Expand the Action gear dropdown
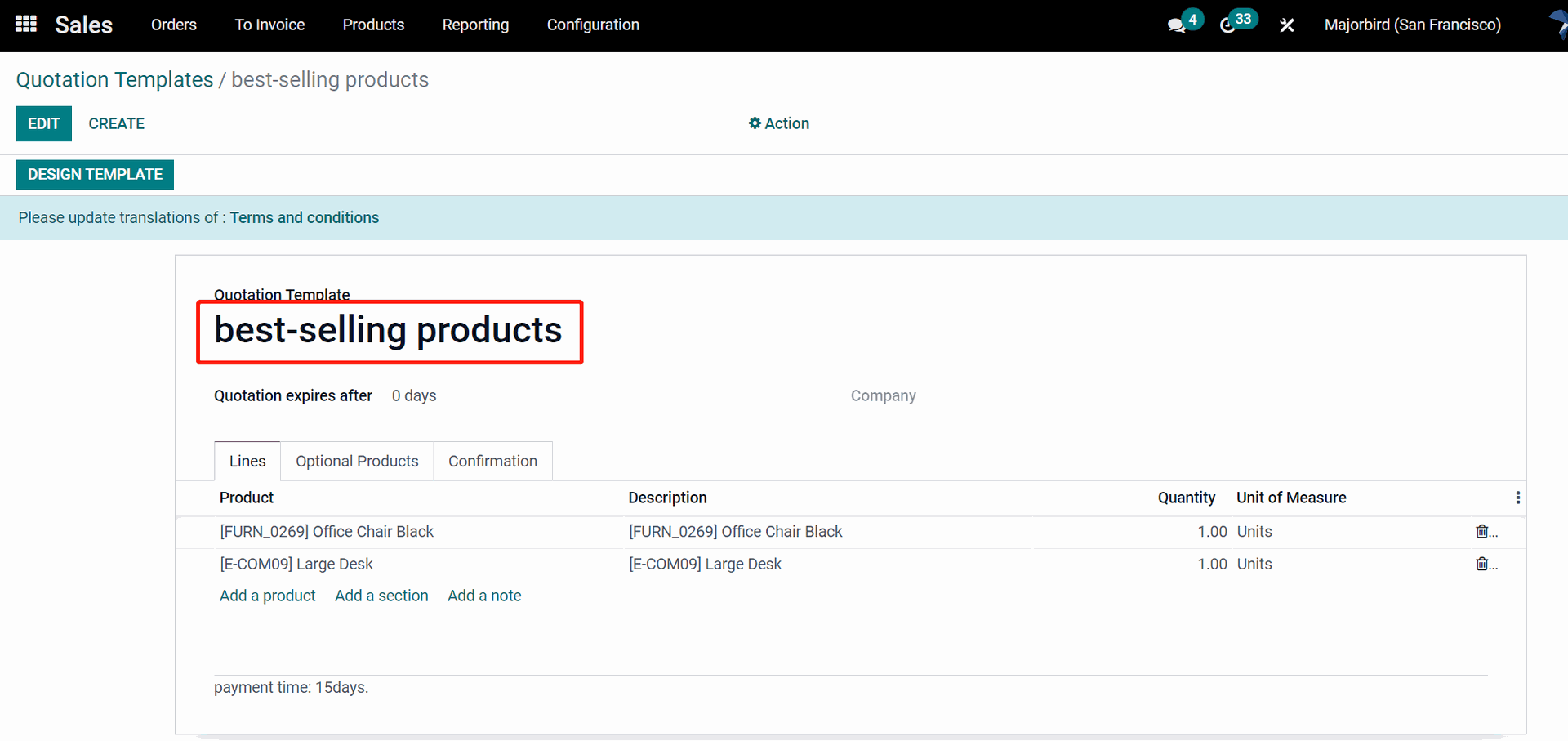 (779, 123)
